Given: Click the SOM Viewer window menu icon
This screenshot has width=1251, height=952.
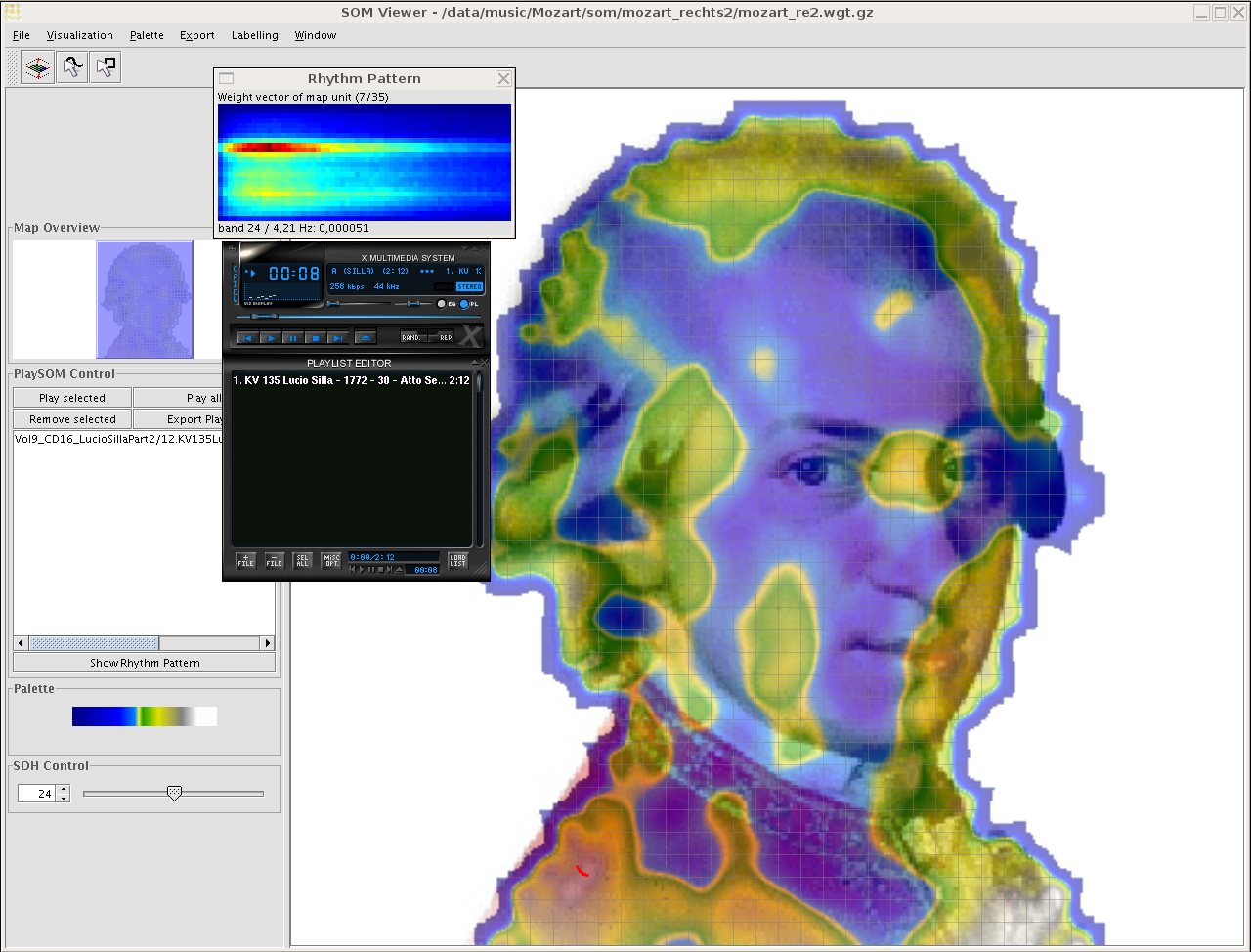Looking at the screenshot, I should click(x=13, y=12).
